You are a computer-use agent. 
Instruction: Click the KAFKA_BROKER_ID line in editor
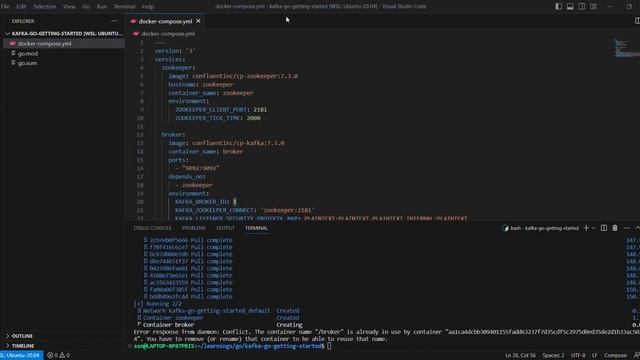[x=206, y=202]
